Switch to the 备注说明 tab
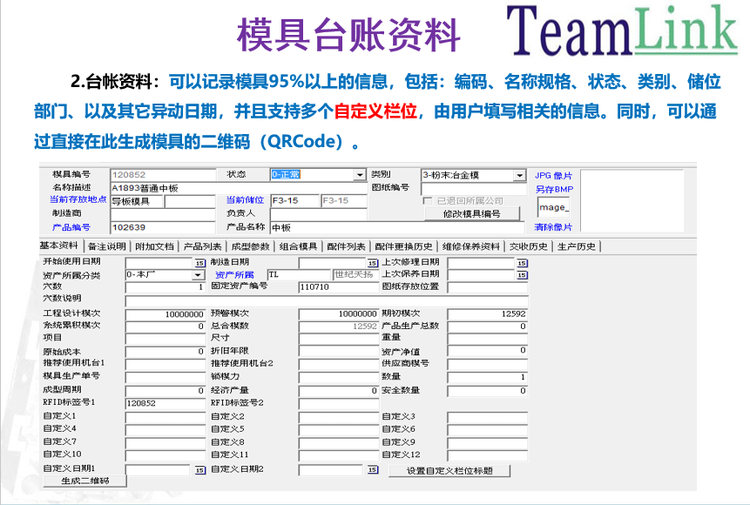This screenshot has height=505, width=750. (x=107, y=246)
